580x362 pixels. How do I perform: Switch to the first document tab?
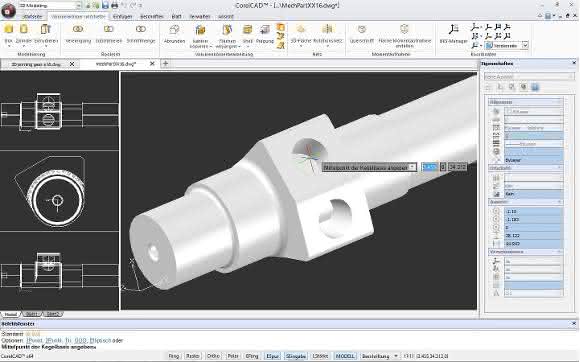coord(36,64)
